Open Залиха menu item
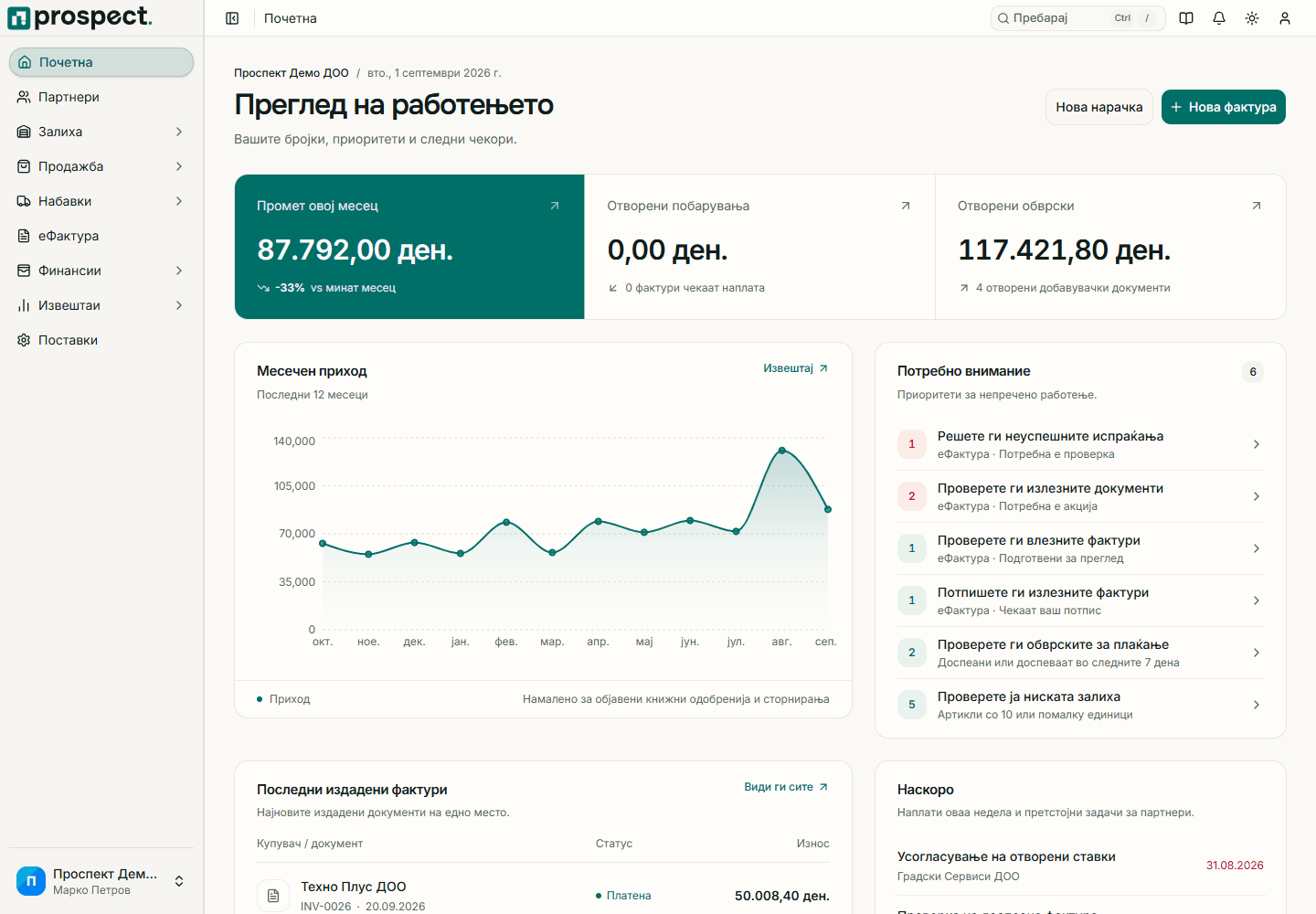 point(101,132)
